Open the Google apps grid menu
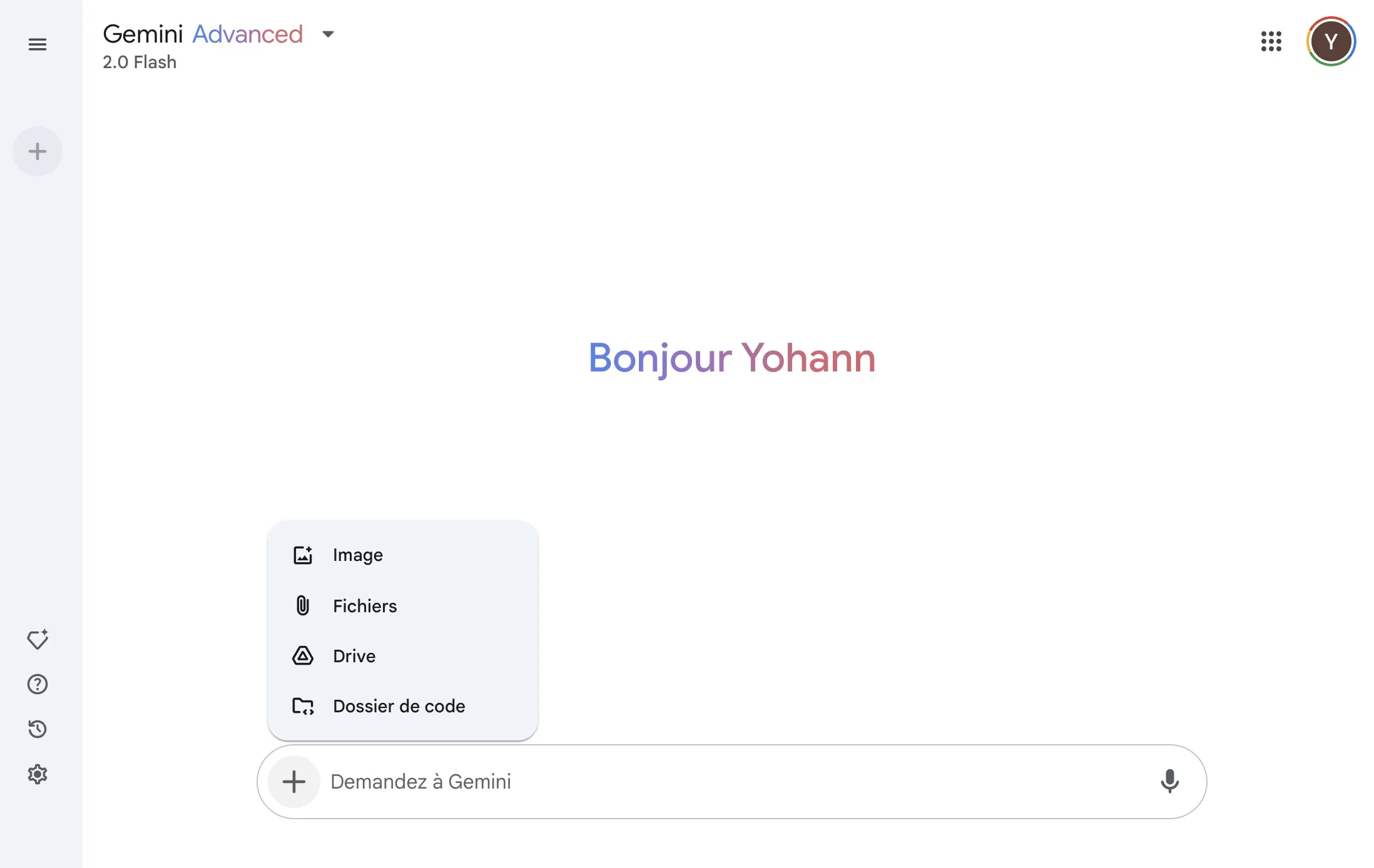Image resolution: width=1374 pixels, height=868 pixels. point(1271,42)
